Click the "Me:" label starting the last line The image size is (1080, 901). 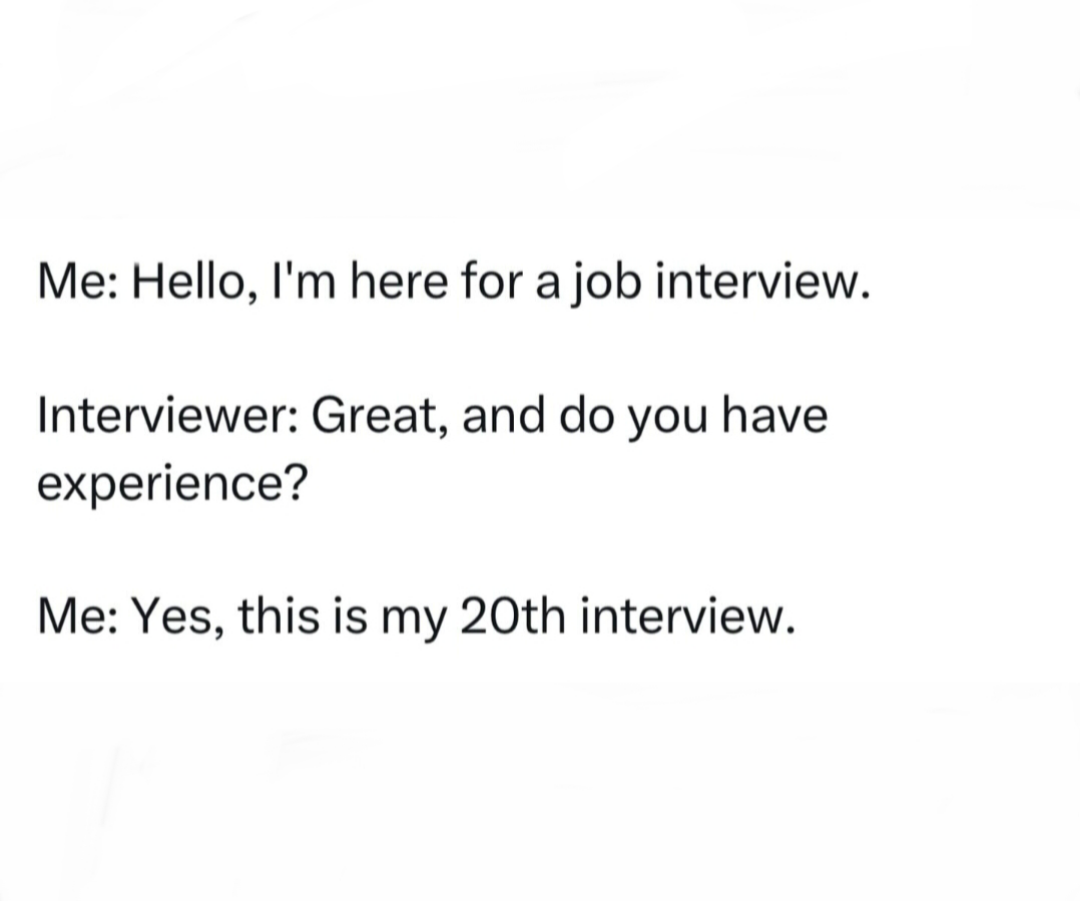pyautogui.click(x=79, y=613)
